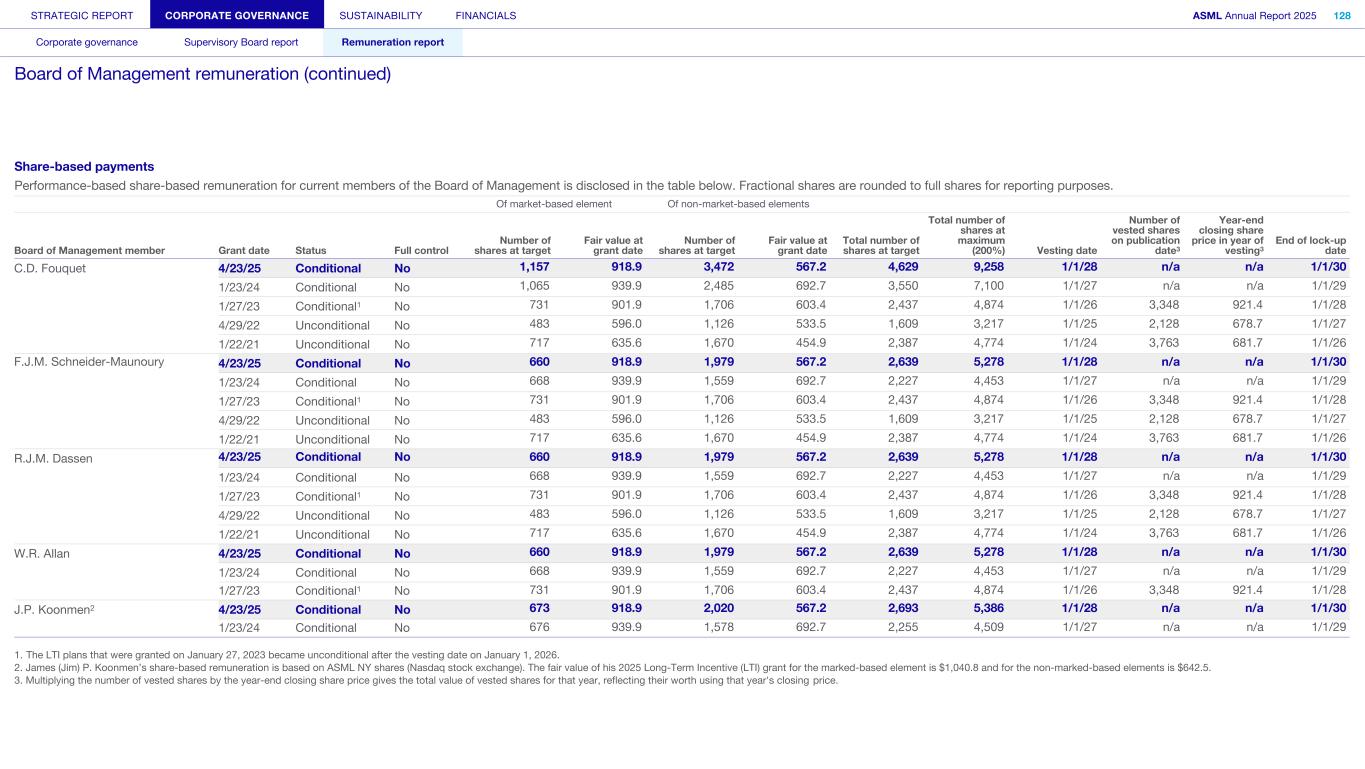This screenshot has width=1365, height=769.
Task: Select the F.J.M. Schneider-Maunoury member name
Action: click(x=88, y=363)
